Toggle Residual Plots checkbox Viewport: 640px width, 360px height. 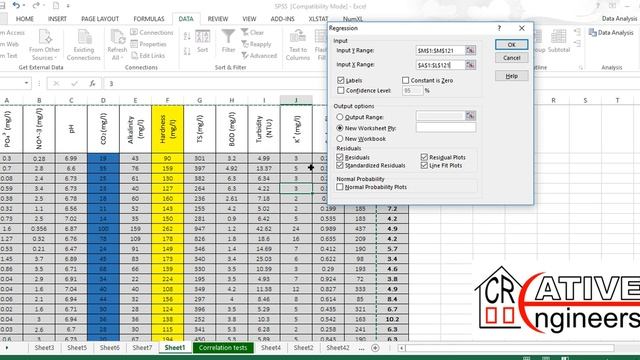point(424,157)
